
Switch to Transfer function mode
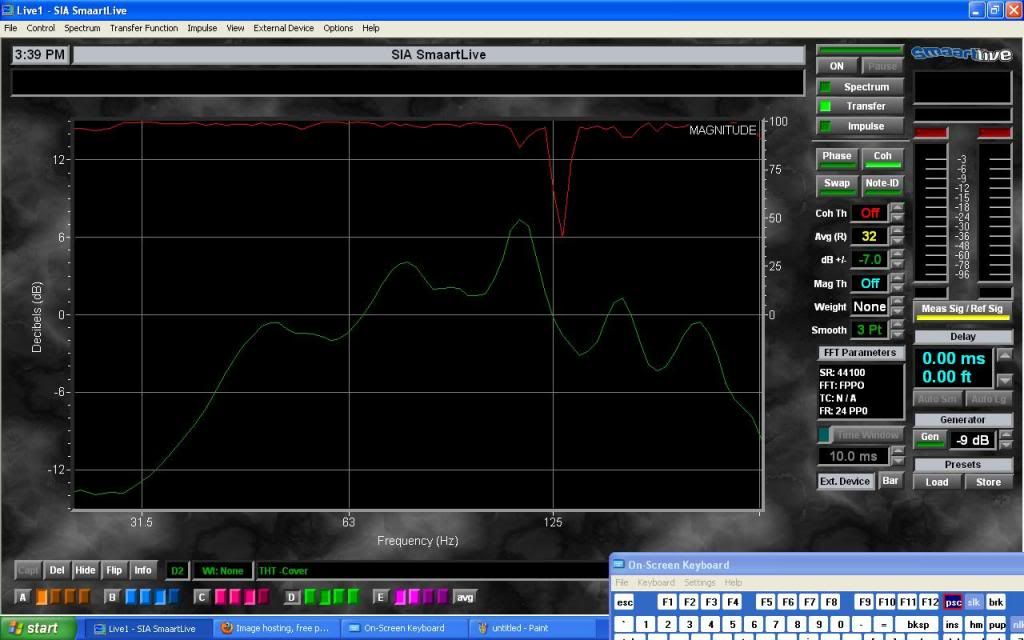[x=861, y=106]
